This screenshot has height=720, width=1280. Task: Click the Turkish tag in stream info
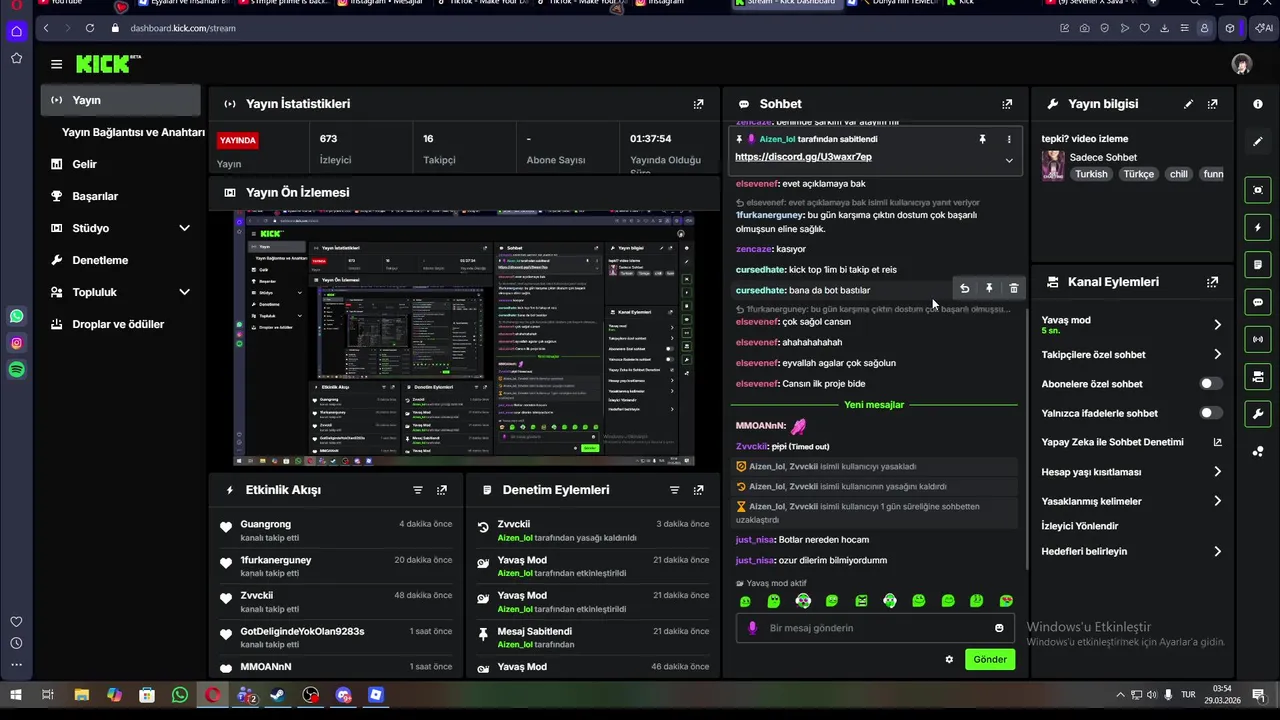[1091, 174]
